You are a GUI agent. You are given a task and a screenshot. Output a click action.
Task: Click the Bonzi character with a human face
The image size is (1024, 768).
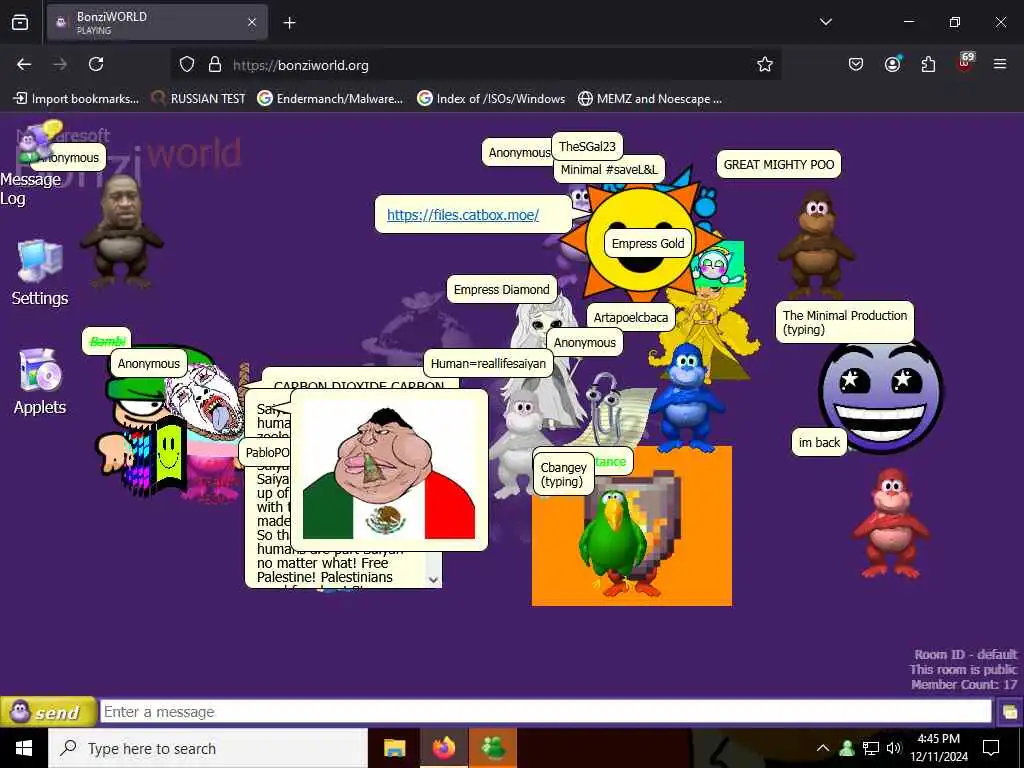[x=121, y=231]
